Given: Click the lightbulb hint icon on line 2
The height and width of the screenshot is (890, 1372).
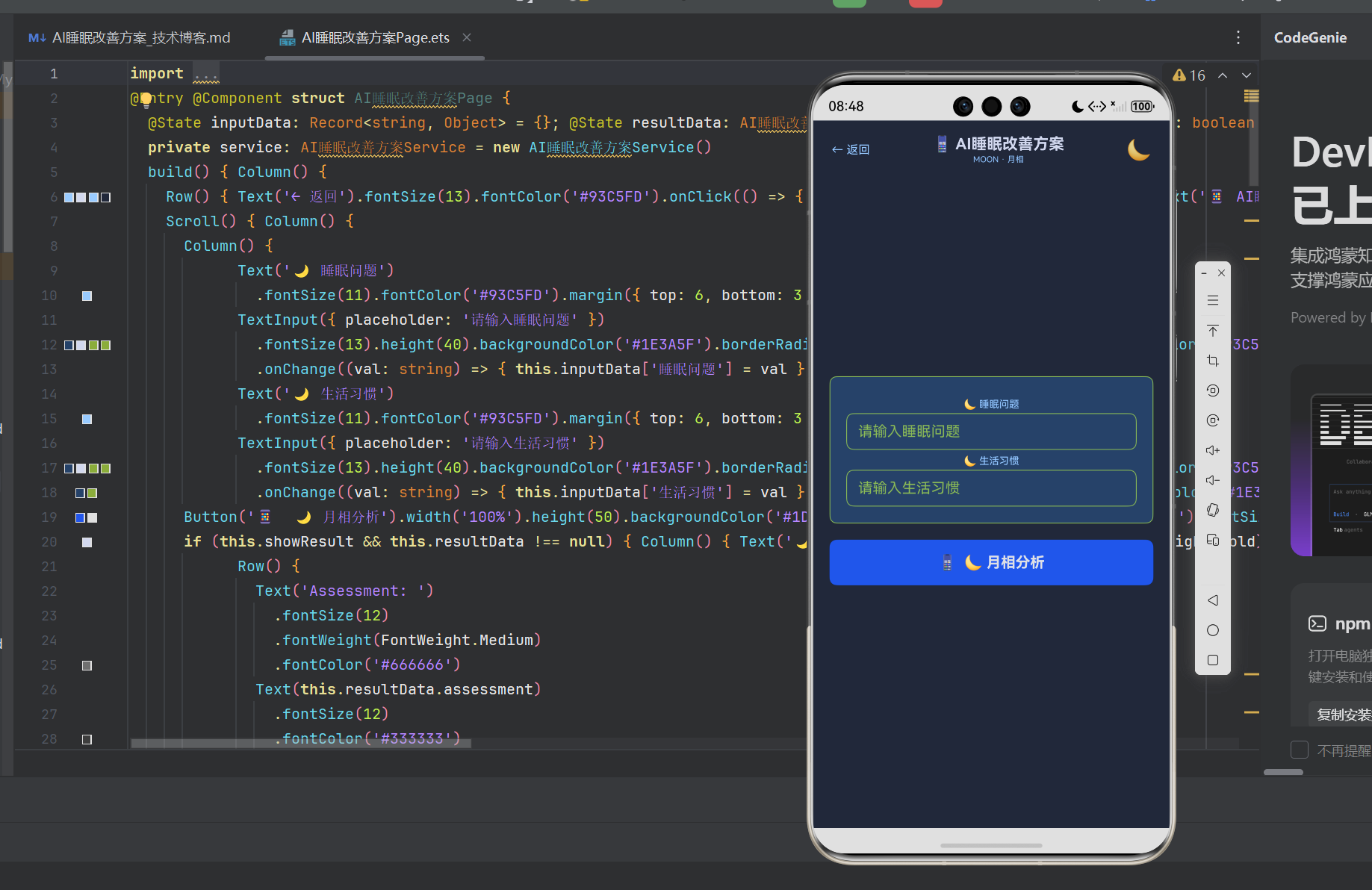Looking at the screenshot, I should point(146,99).
